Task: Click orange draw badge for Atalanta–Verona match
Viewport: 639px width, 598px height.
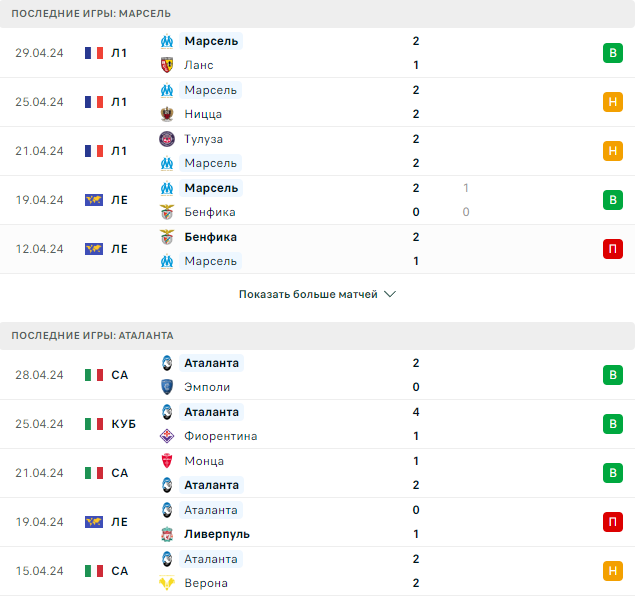Action: coord(612,571)
